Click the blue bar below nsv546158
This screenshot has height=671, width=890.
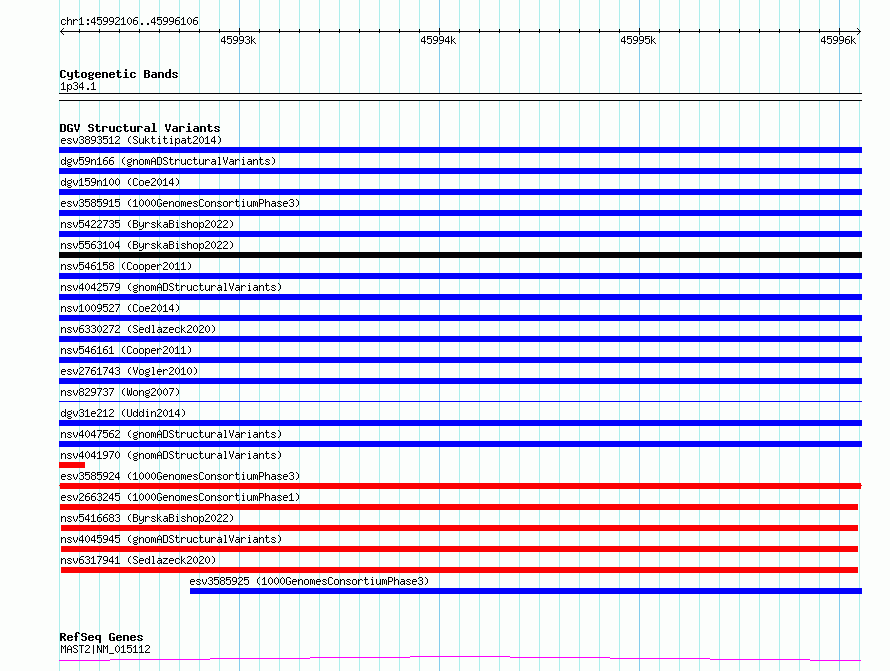460,276
